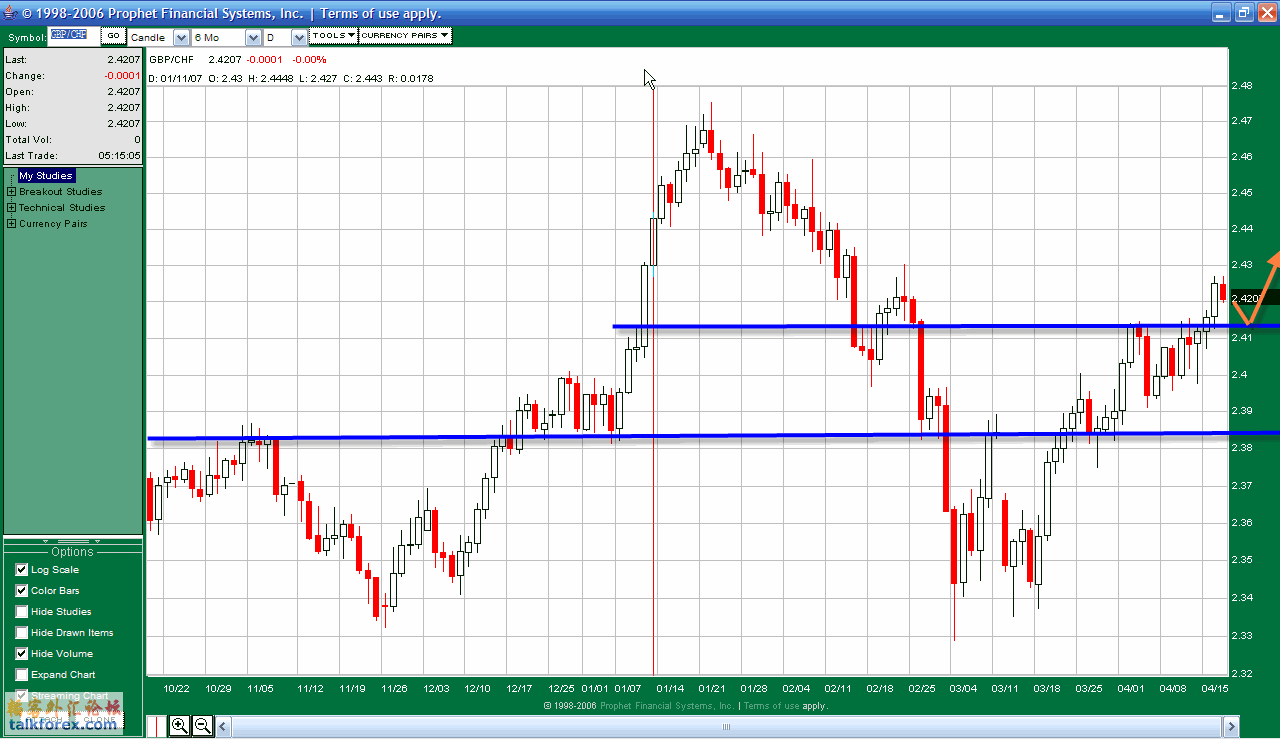Toggle the Streaming Chart checkbox
Image resolution: width=1280 pixels, height=740 pixels.
click(22, 695)
